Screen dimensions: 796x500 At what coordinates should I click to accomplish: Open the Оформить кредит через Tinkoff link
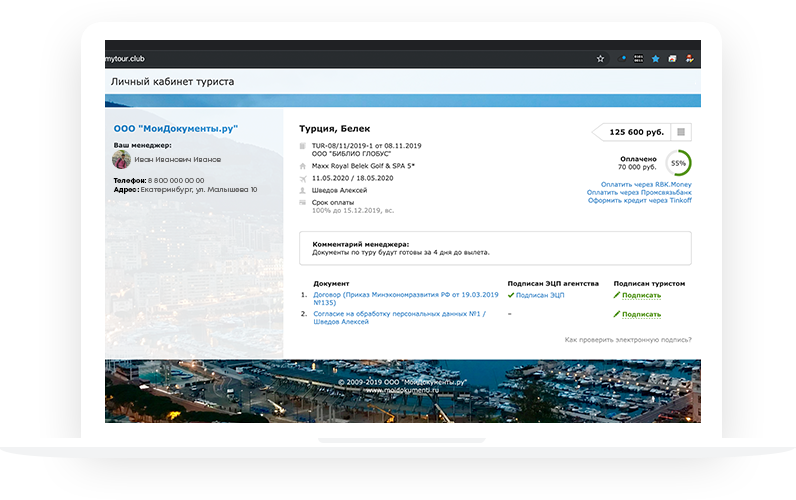click(x=640, y=201)
